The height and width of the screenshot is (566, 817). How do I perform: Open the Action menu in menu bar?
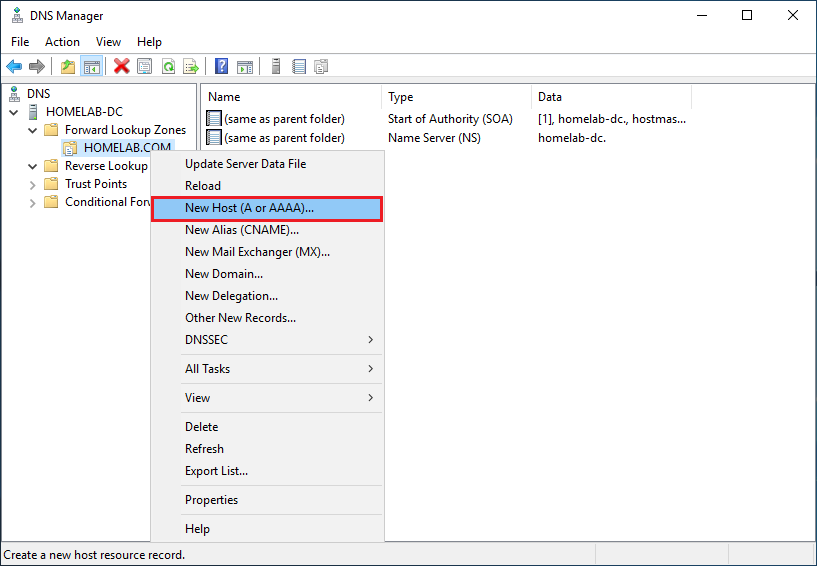point(62,42)
